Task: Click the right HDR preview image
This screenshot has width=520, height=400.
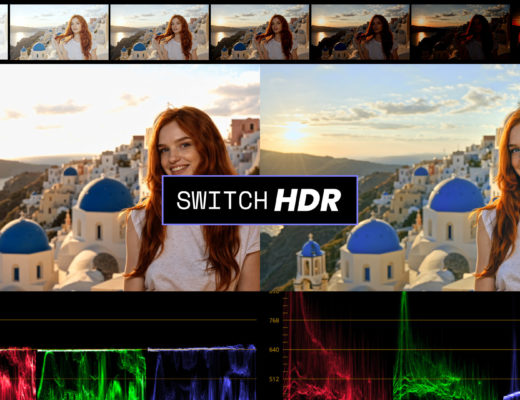Action: pos(390,178)
